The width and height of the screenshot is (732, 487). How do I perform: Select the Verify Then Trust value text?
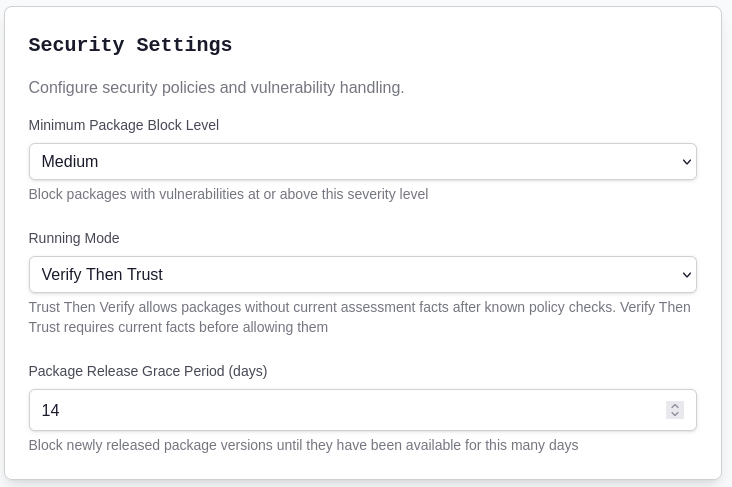pos(102,275)
